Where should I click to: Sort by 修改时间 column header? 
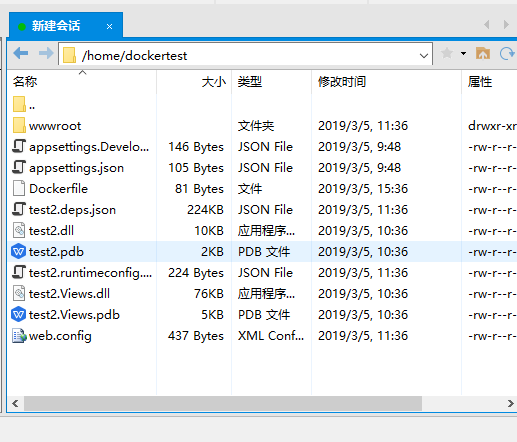[387, 82]
